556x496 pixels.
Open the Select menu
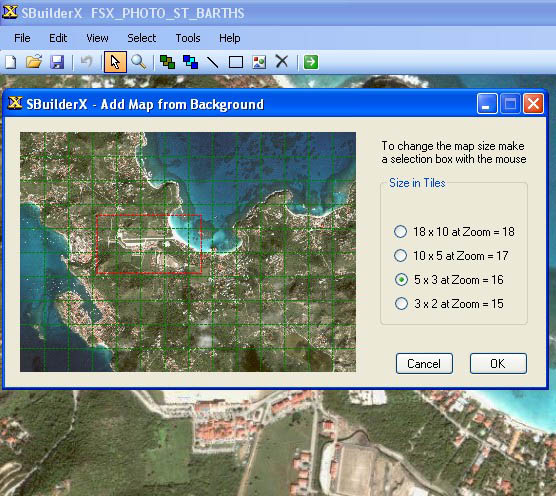141,38
